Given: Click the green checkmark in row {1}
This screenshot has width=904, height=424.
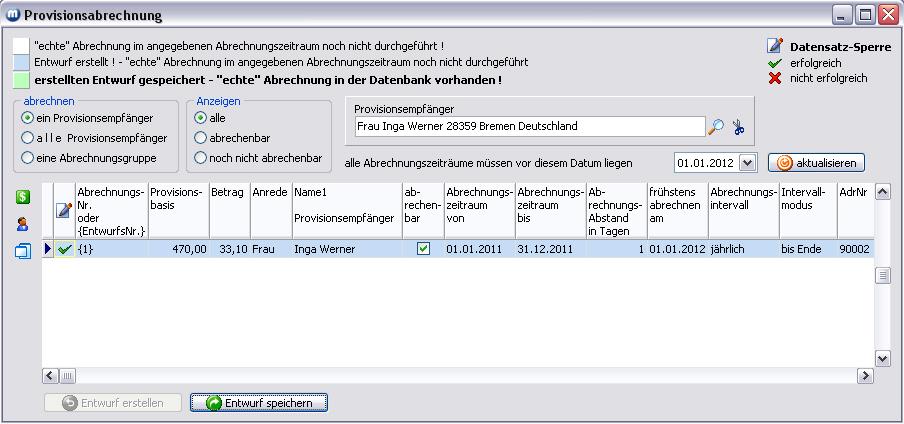Looking at the screenshot, I should (65, 249).
